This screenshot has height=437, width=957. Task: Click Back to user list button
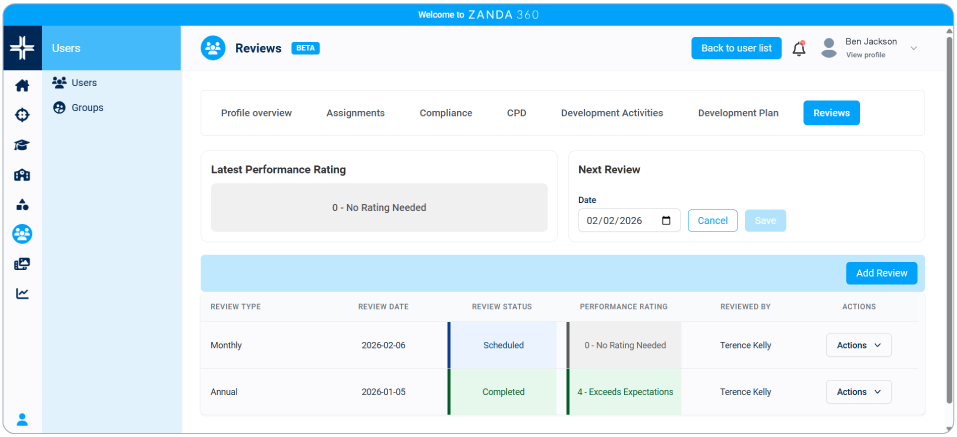coord(736,48)
